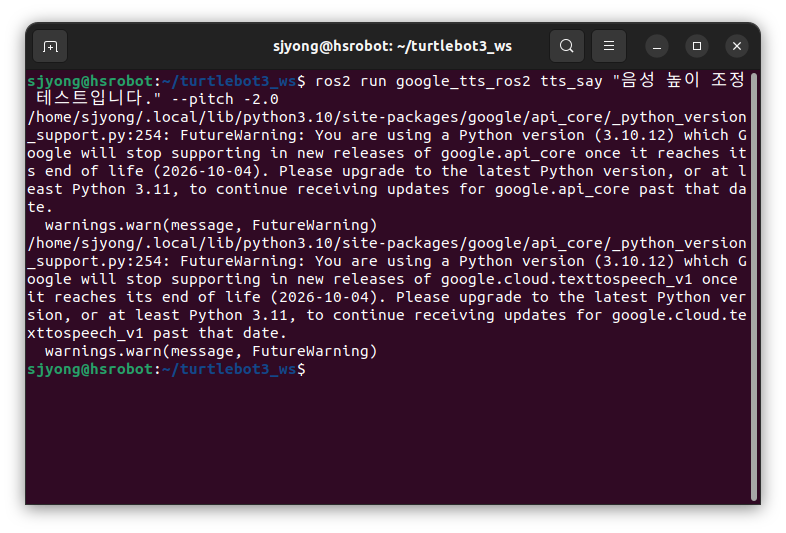Click the tts_say word in the command

click(x=571, y=81)
